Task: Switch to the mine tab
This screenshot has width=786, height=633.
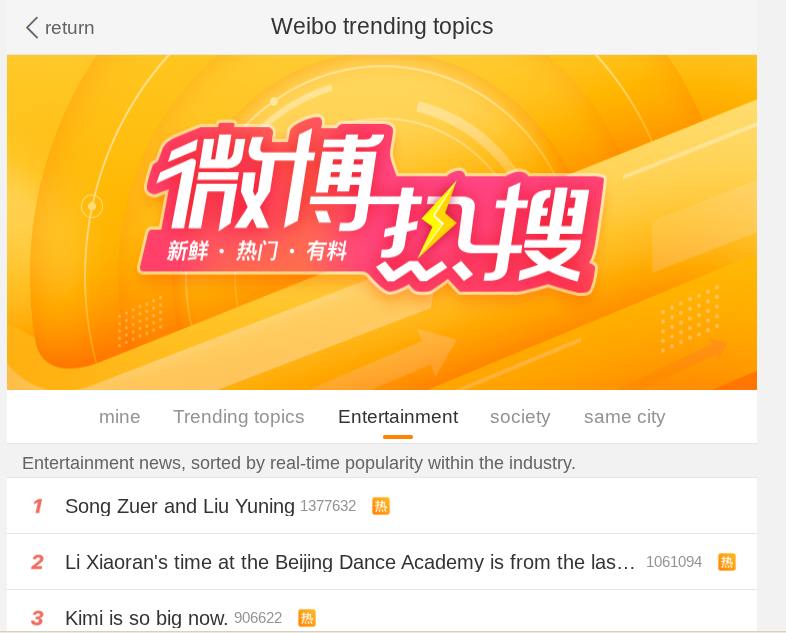Action: pyautogui.click(x=119, y=417)
